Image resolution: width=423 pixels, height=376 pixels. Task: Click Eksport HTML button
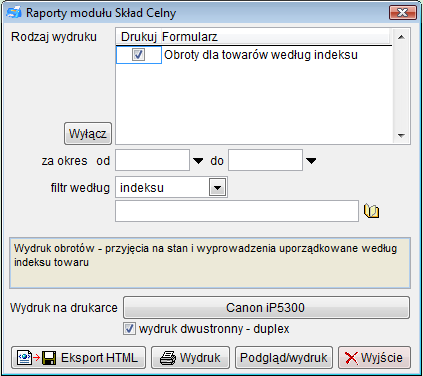78,358
